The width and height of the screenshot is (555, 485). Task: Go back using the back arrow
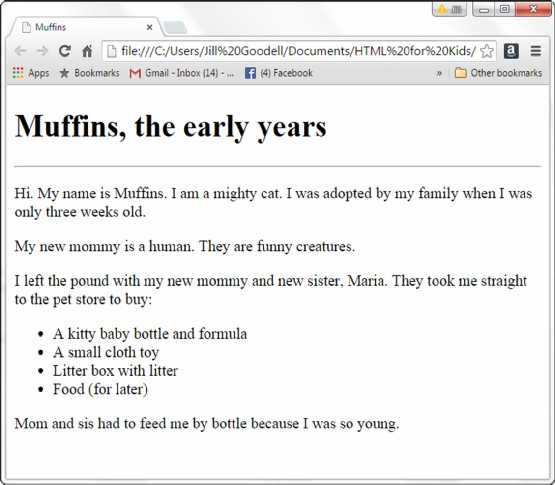(x=20, y=51)
